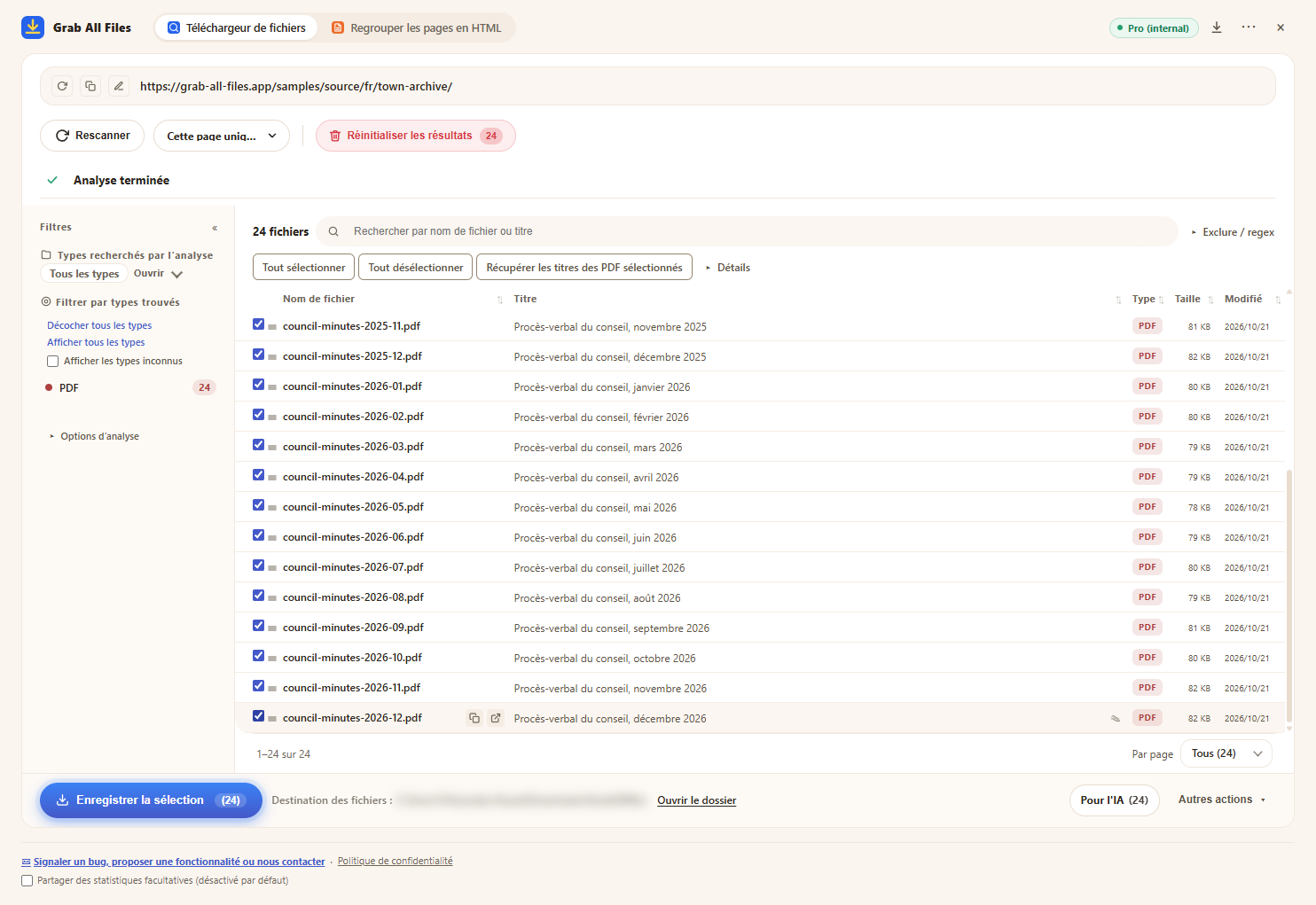This screenshot has height=905, width=1316.
Task: Click 'Enregistrer la sélection' button
Action: (151, 800)
